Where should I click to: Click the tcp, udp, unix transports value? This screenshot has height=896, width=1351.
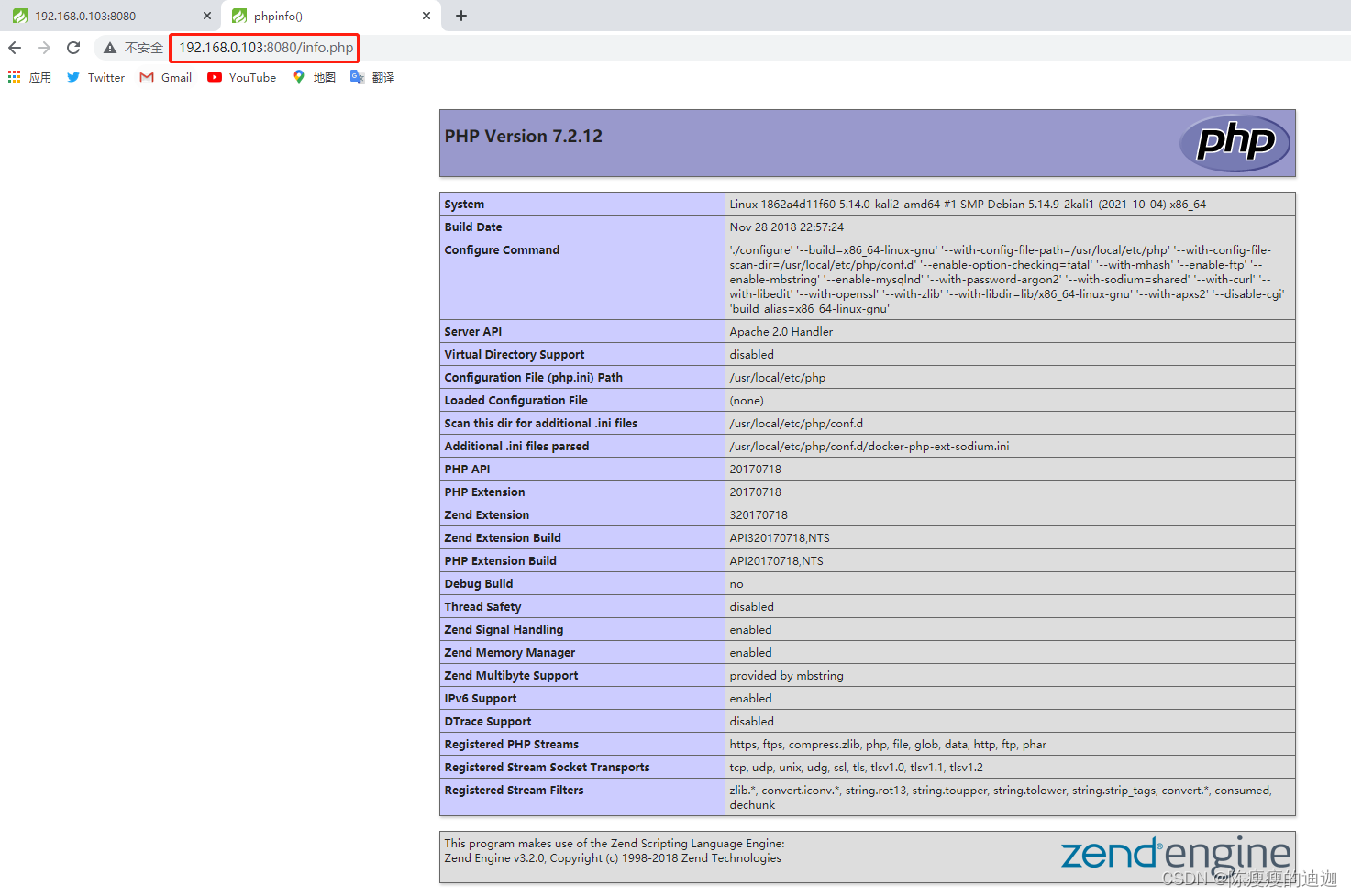(857, 767)
